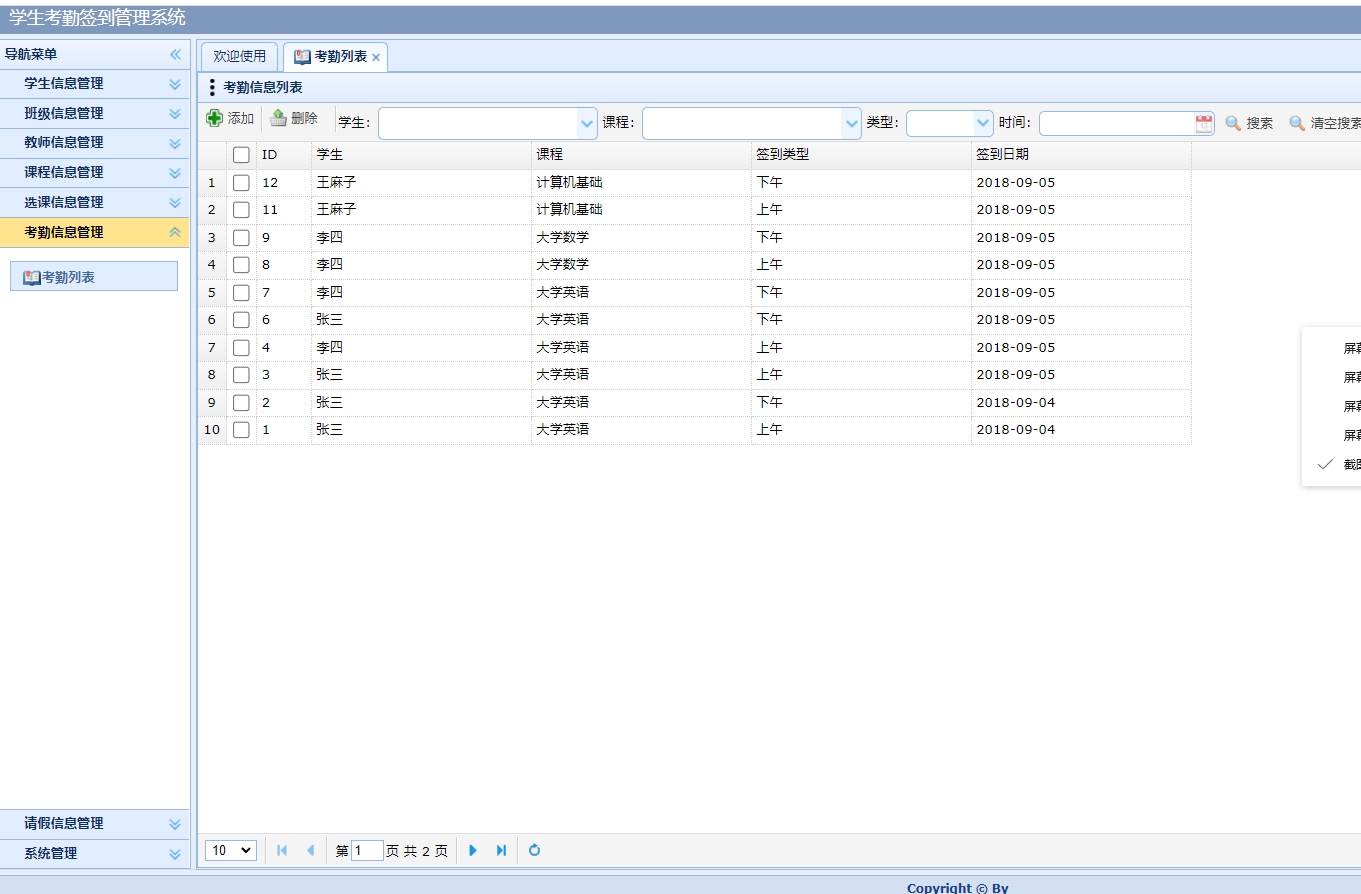The image size is (1361, 894).
Task: Check the row with ID 4
Action: click(x=241, y=348)
